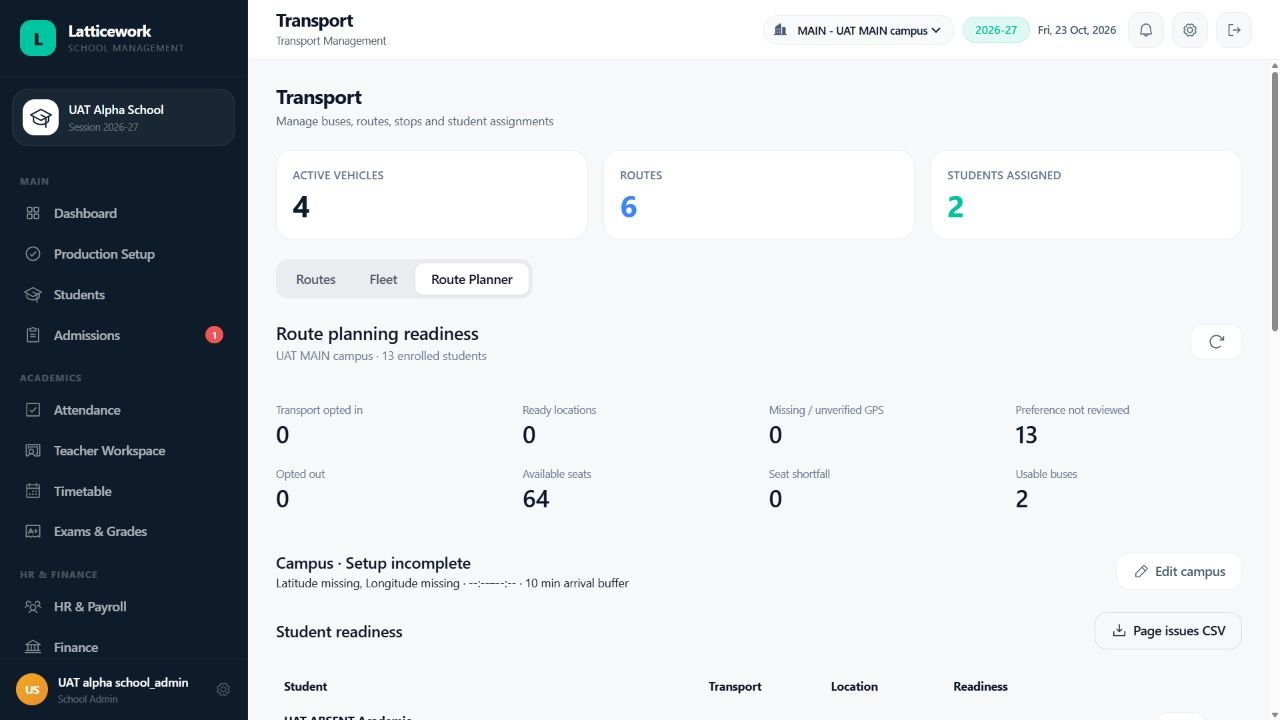Viewport: 1280px width, 720px height.
Task: Open UAT Alpha School switcher card
Action: tap(124, 118)
